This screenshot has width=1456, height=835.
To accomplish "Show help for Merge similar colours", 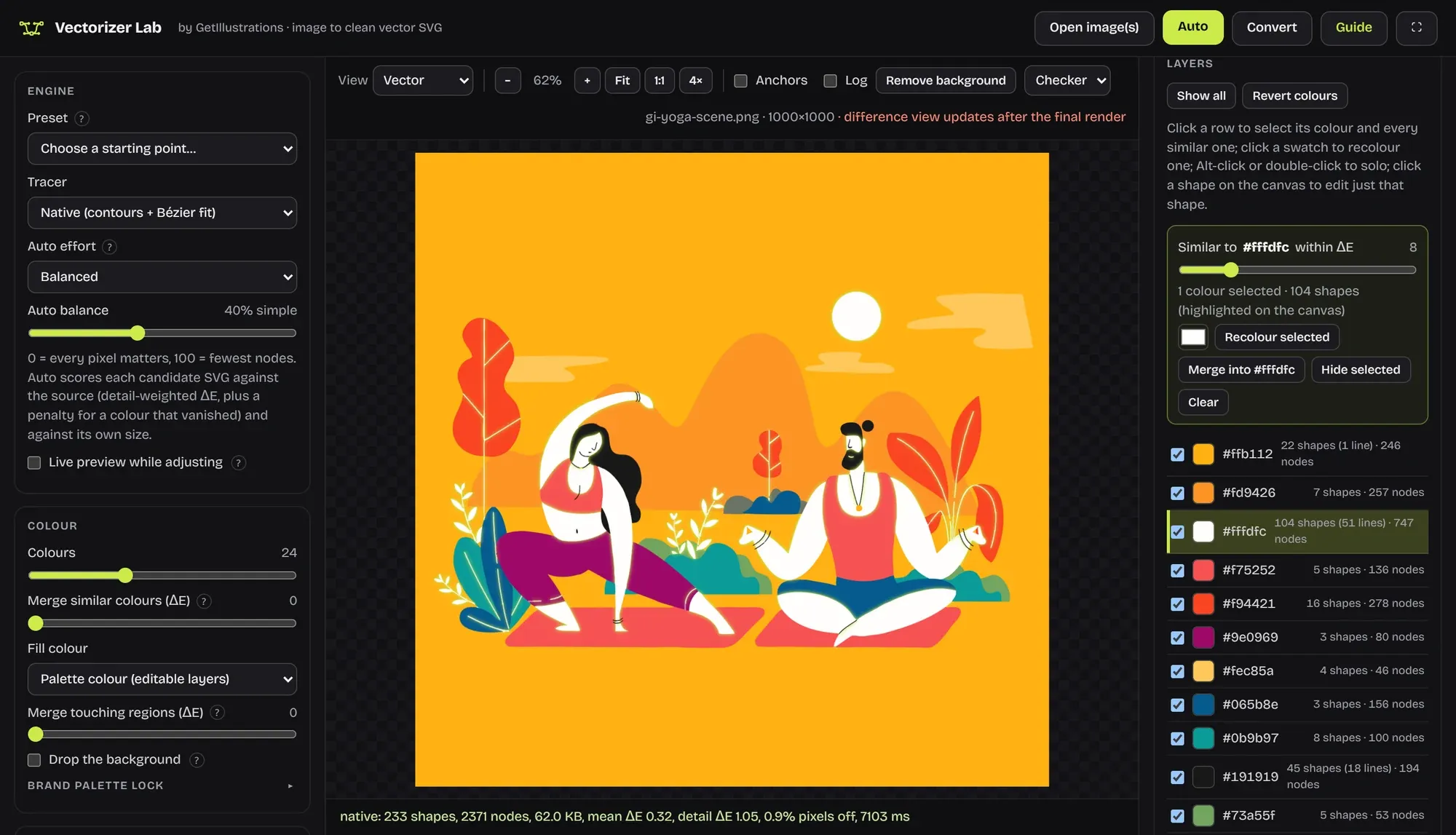I will [x=204, y=601].
